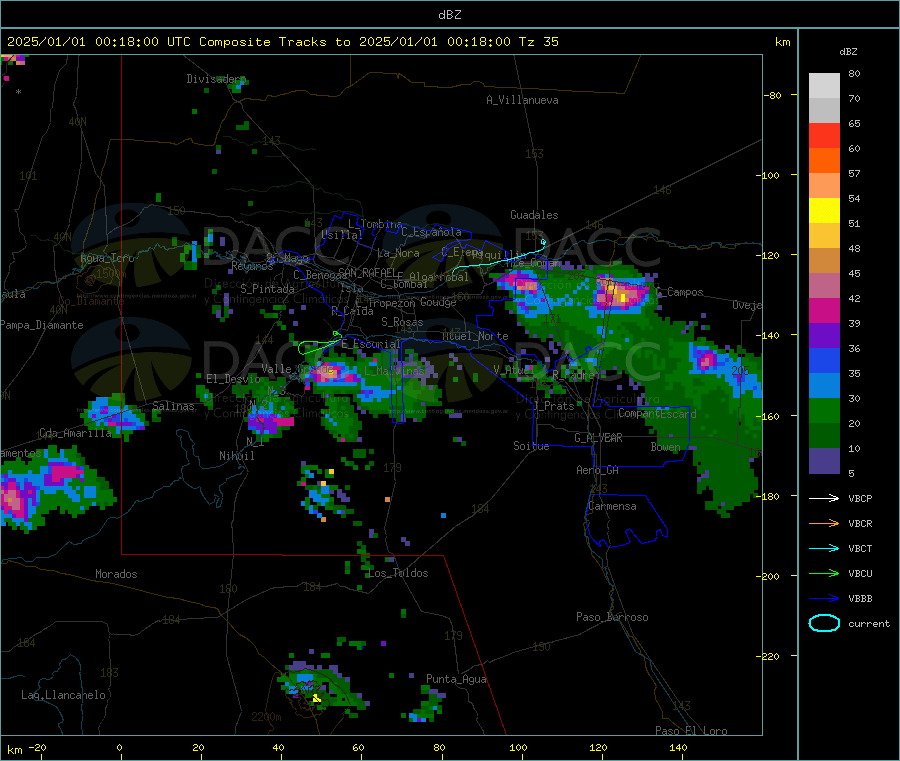Click the orange VBCR arrow in legend

(824, 523)
